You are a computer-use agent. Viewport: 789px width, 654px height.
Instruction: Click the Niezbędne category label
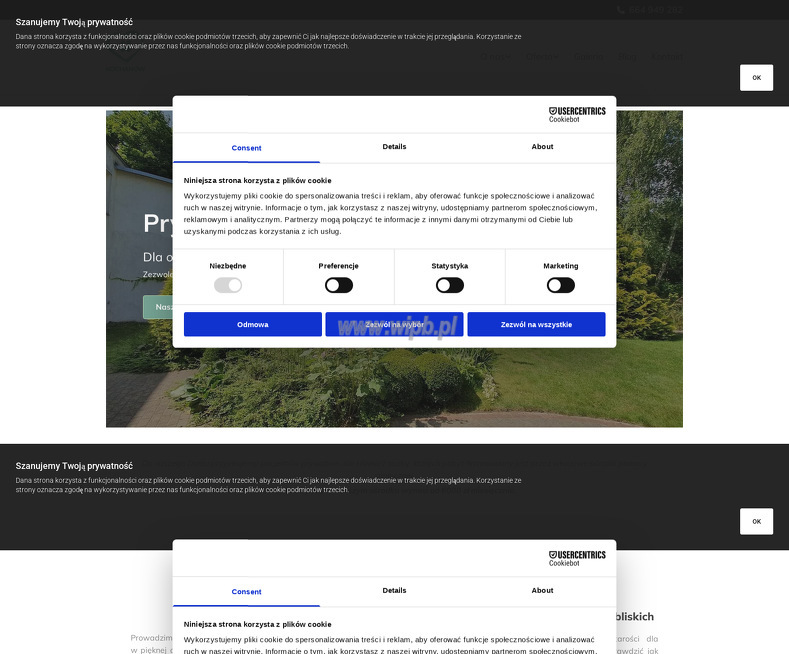tap(228, 266)
